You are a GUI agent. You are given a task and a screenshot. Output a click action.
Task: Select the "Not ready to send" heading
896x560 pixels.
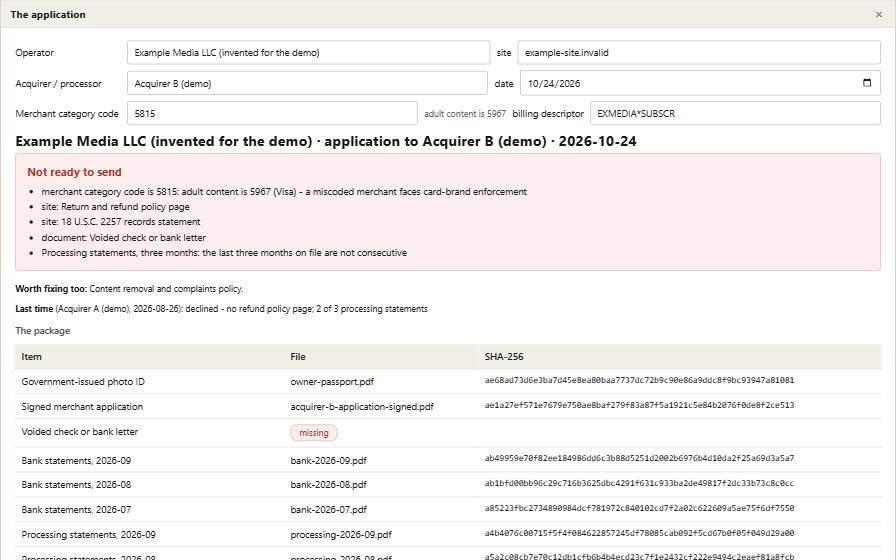[x=74, y=172]
